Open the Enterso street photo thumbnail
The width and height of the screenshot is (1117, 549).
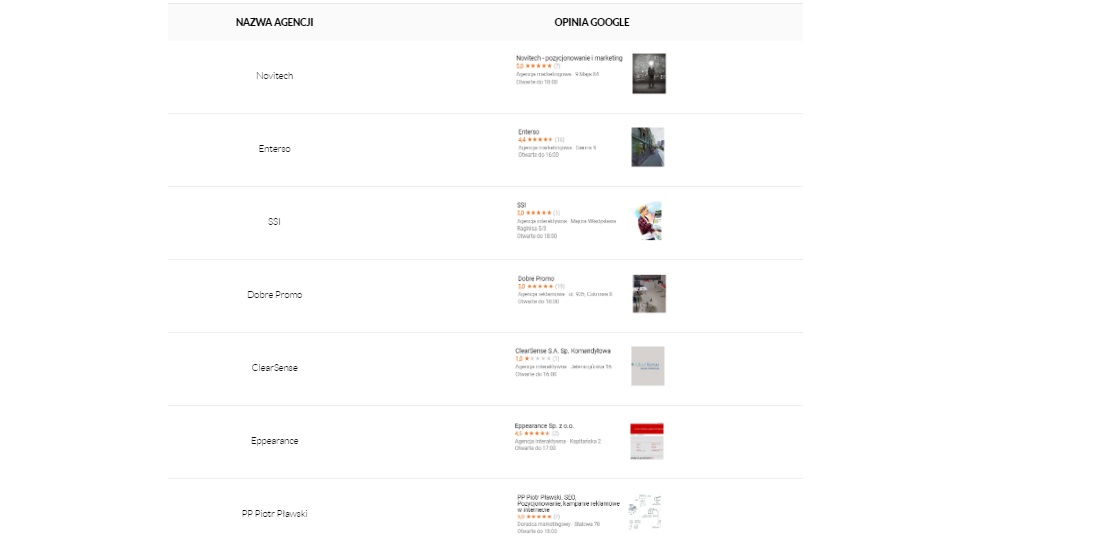pyautogui.click(x=648, y=147)
